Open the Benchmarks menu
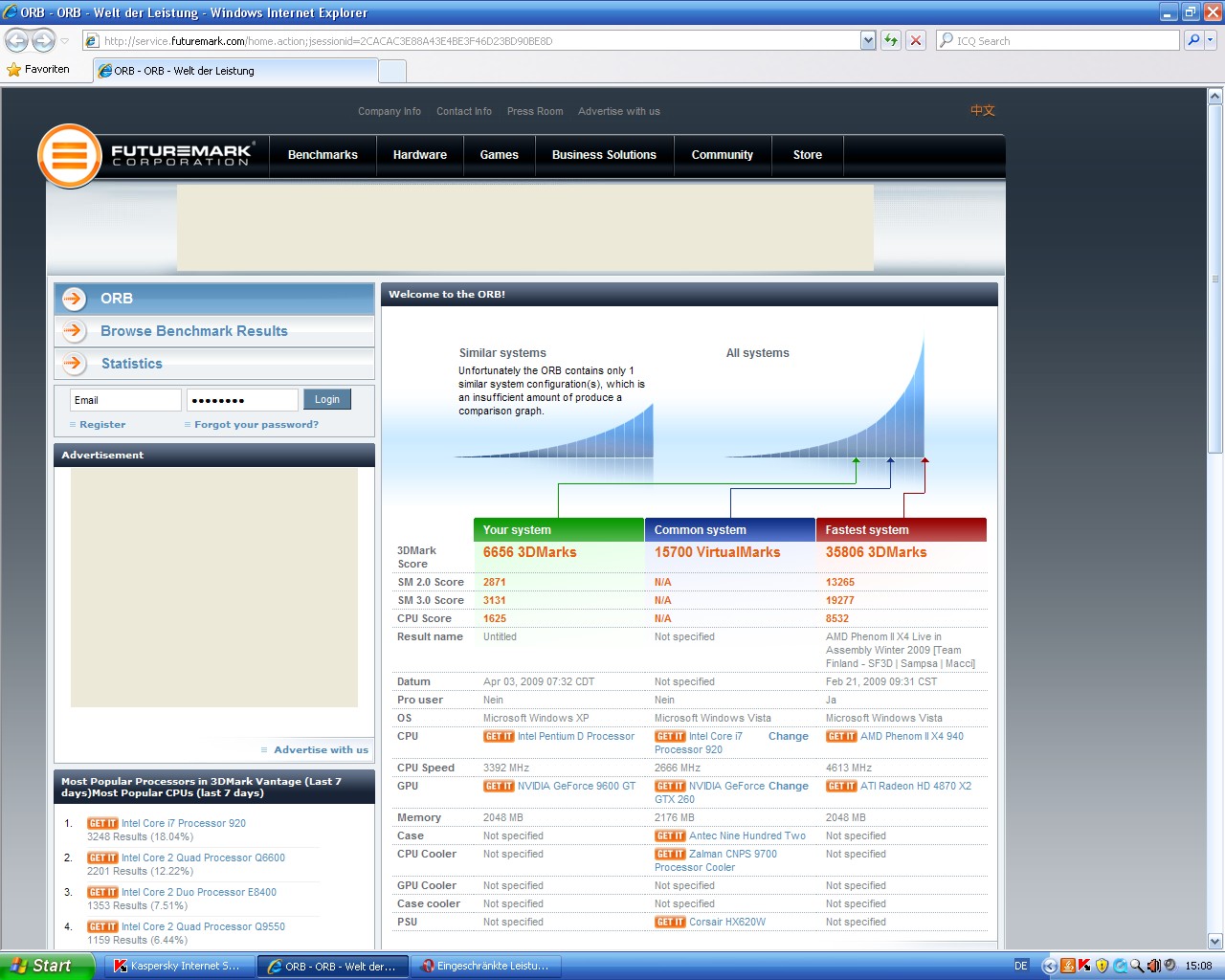1225x980 pixels. 323,155
